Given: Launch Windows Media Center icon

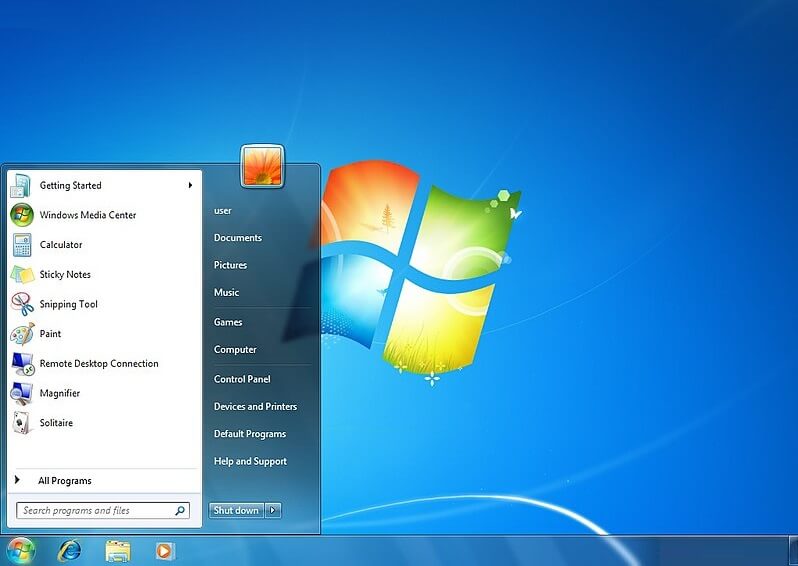Looking at the screenshot, I should [x=22, y=215].
